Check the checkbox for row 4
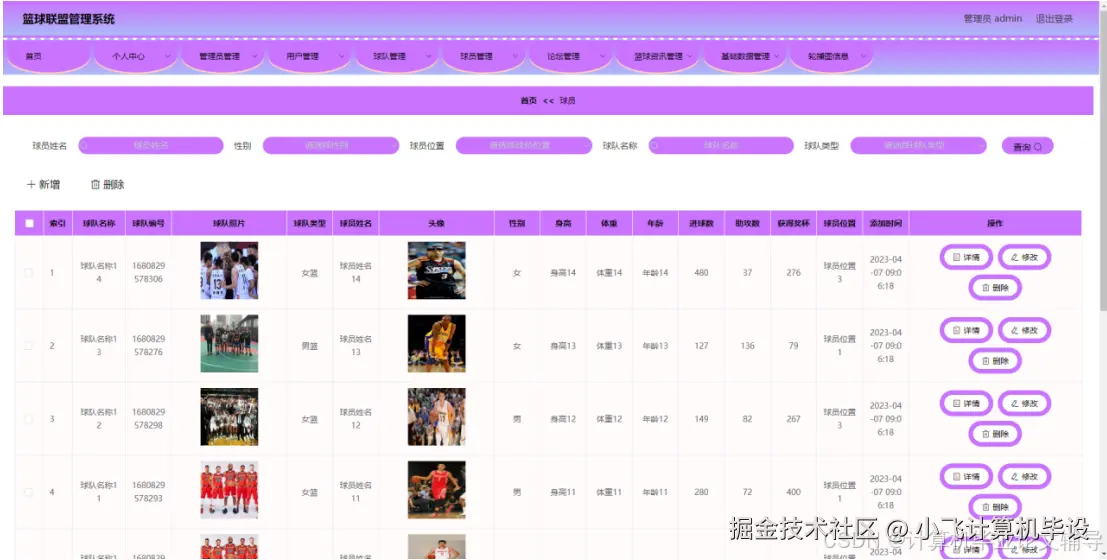This screenshot has height=560, width=1107. tap(29, 492)
